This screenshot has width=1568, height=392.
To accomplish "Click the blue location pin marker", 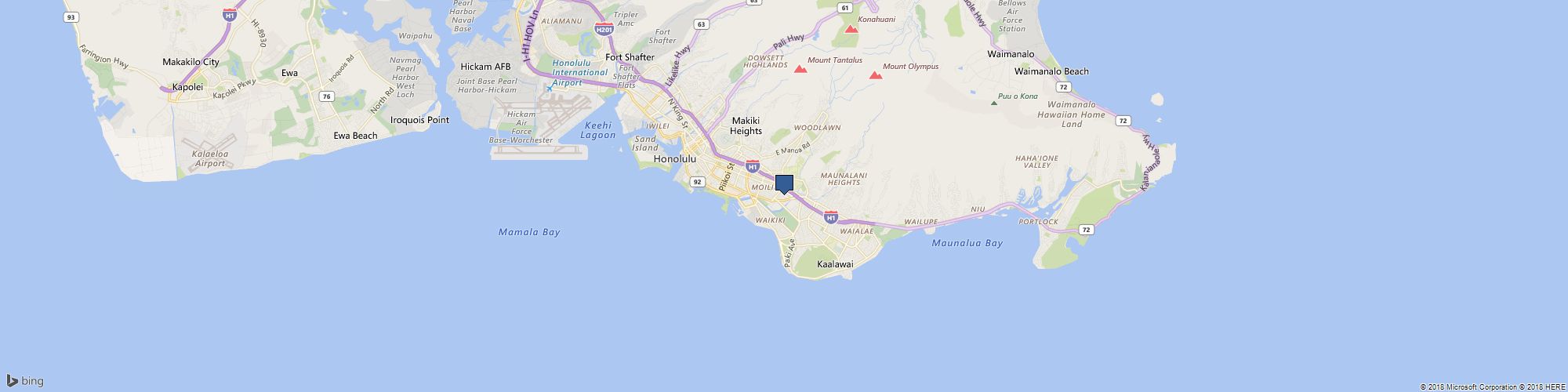I will (x=784, y=185).
